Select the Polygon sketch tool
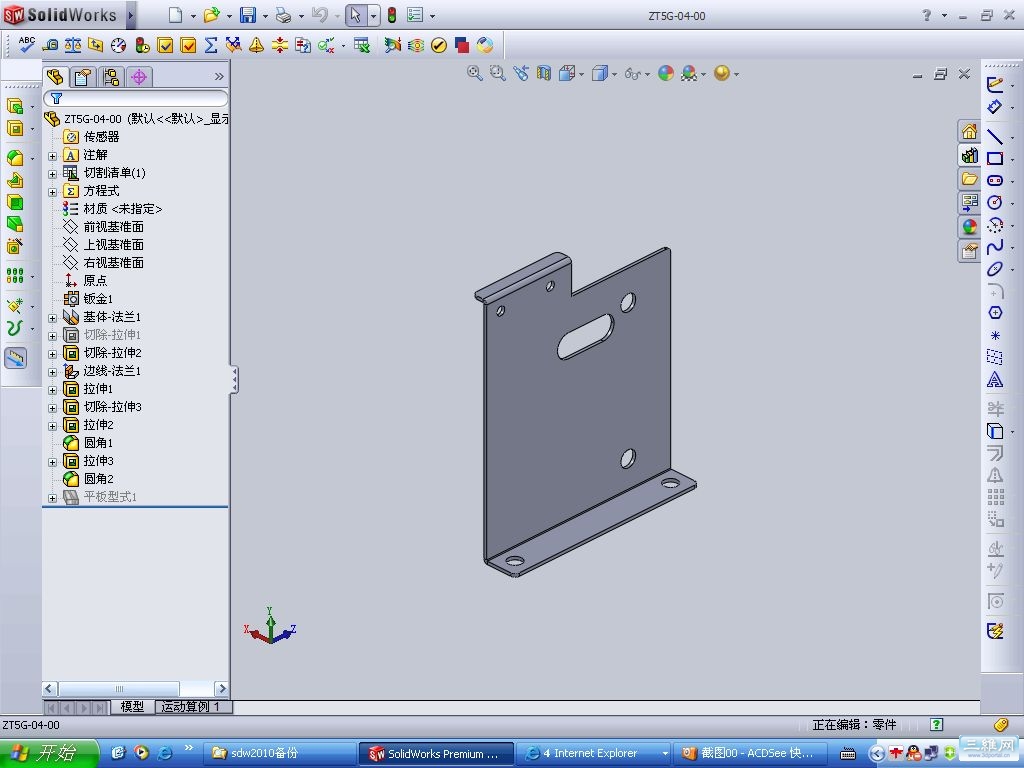 coord(995,313)
